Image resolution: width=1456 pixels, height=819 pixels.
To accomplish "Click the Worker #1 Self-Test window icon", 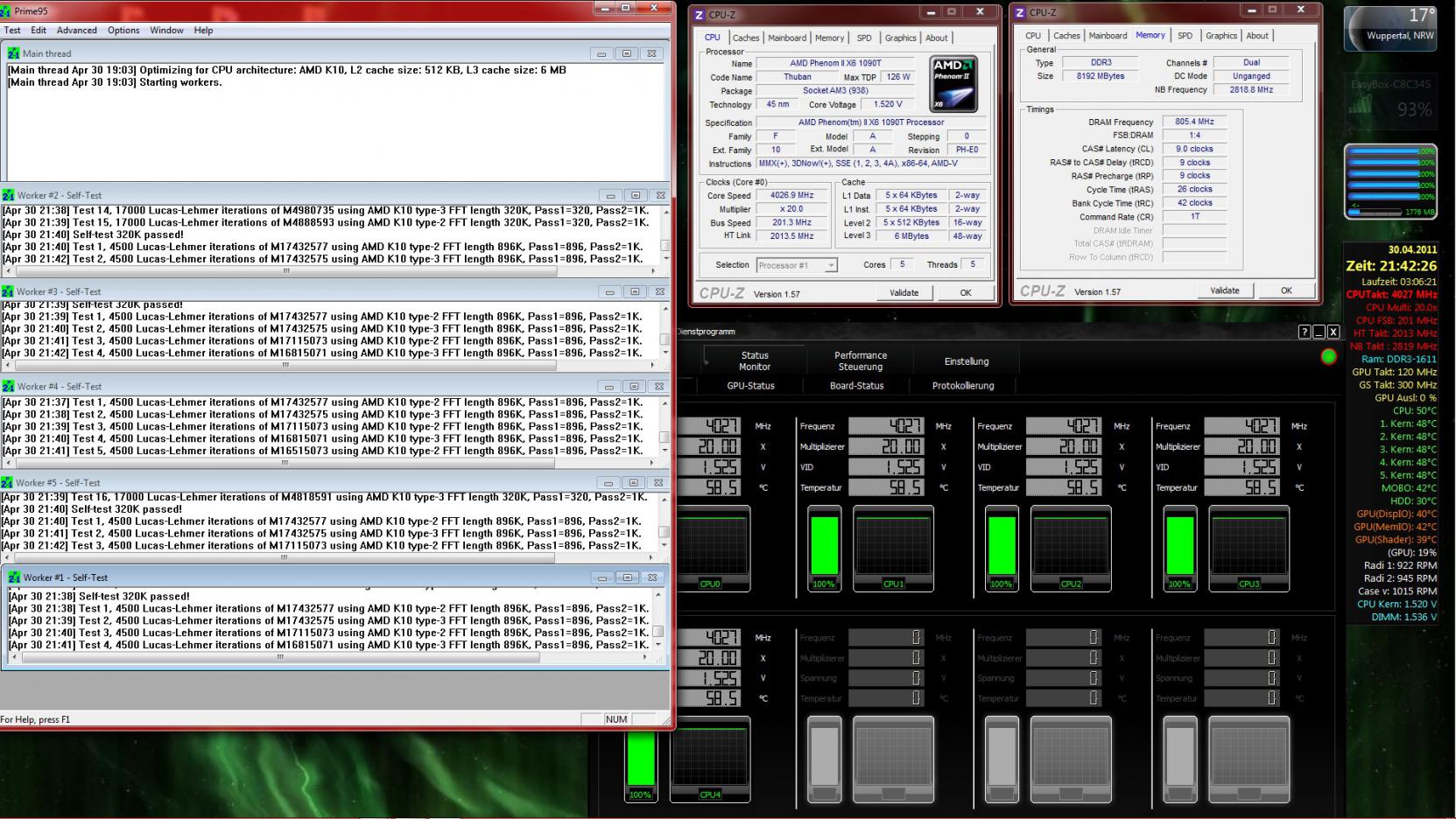I will point(14,577).
